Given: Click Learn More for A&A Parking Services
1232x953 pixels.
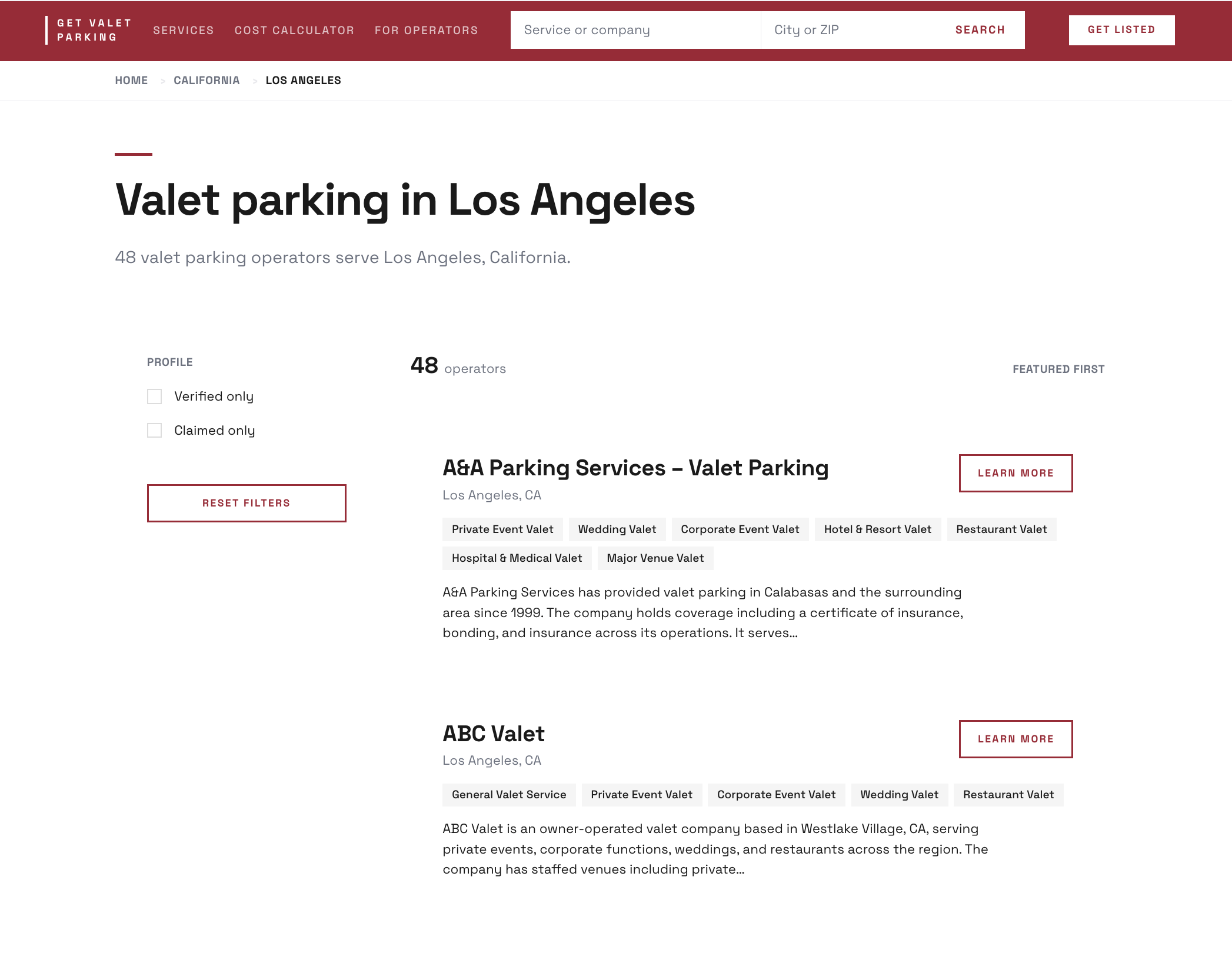Looking at the screenshot, I should (1015, 473).
